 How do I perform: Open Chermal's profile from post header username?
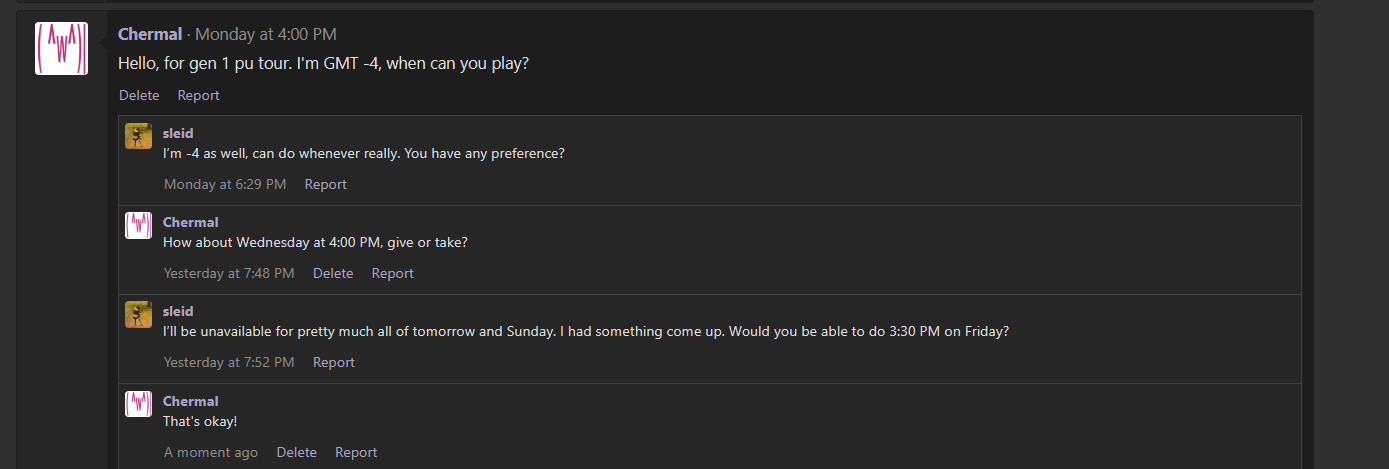(x=150, y=34)
